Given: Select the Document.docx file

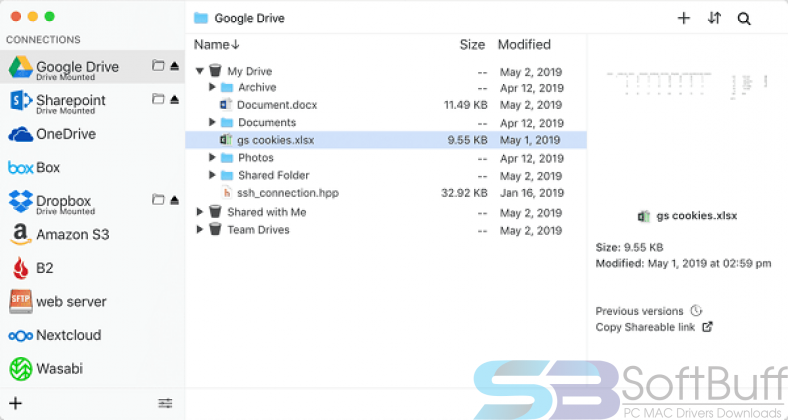Looking at the screenshot, I should click(x=277, y=105).
